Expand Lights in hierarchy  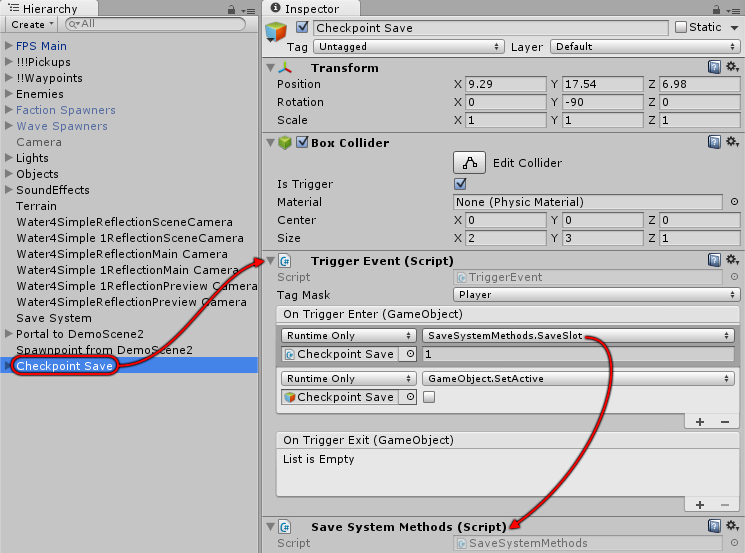pyautogui.click(x=8, y=157)
